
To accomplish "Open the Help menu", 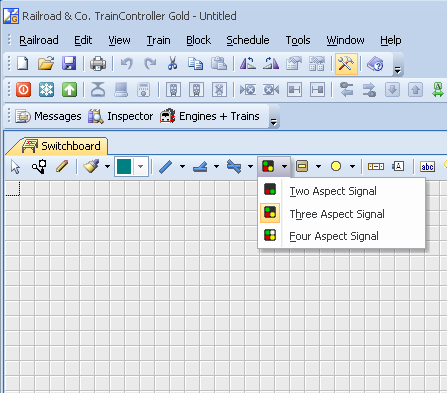I will pos(391,40).
